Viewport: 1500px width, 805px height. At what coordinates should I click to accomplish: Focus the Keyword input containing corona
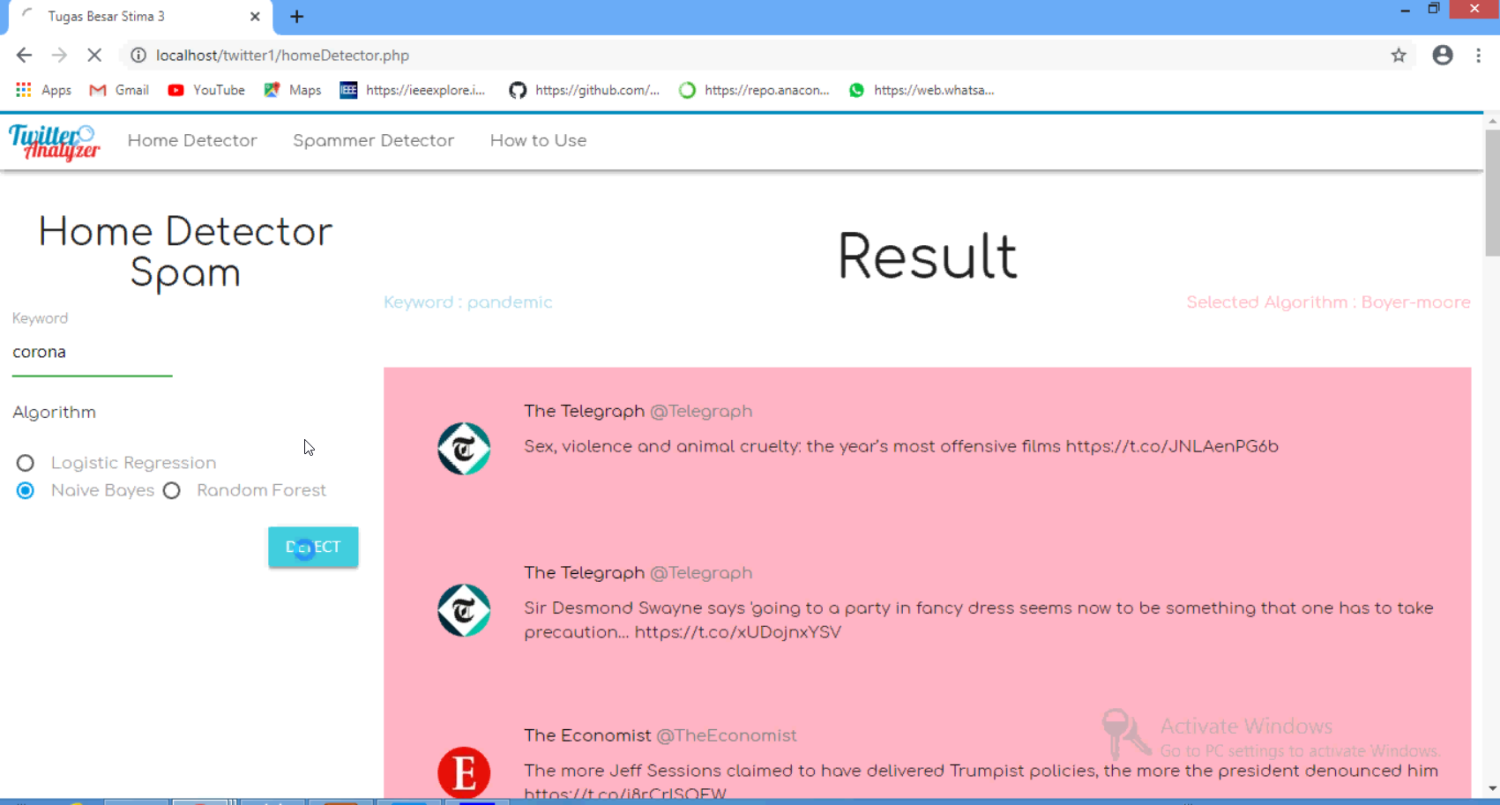click(x=92, y=353)
